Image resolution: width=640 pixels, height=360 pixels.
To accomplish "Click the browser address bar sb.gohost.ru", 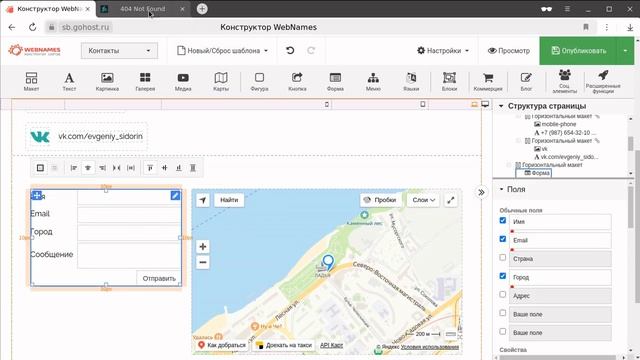I will coord(85,27).
